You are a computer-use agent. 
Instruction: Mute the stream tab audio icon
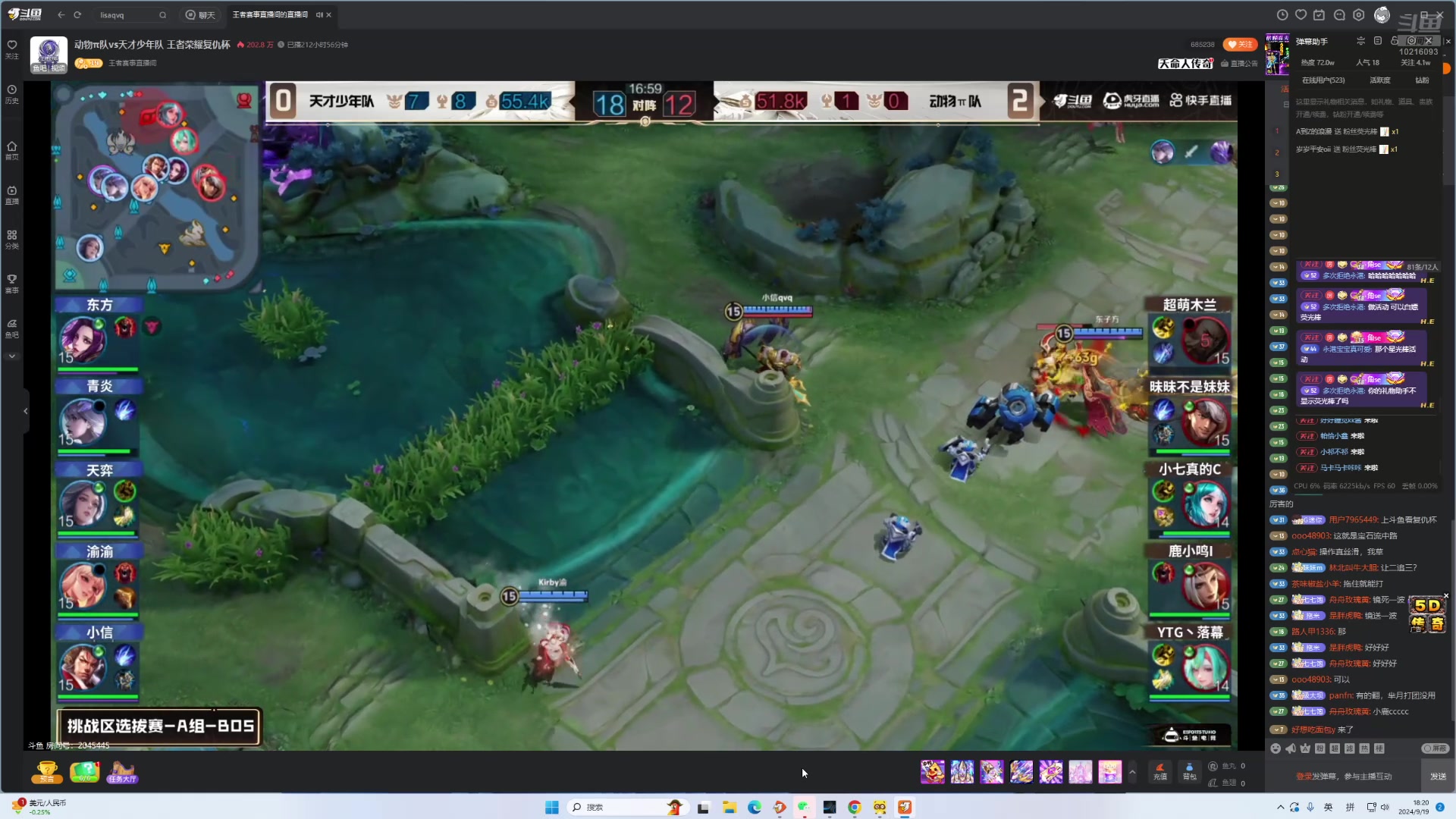318,14
